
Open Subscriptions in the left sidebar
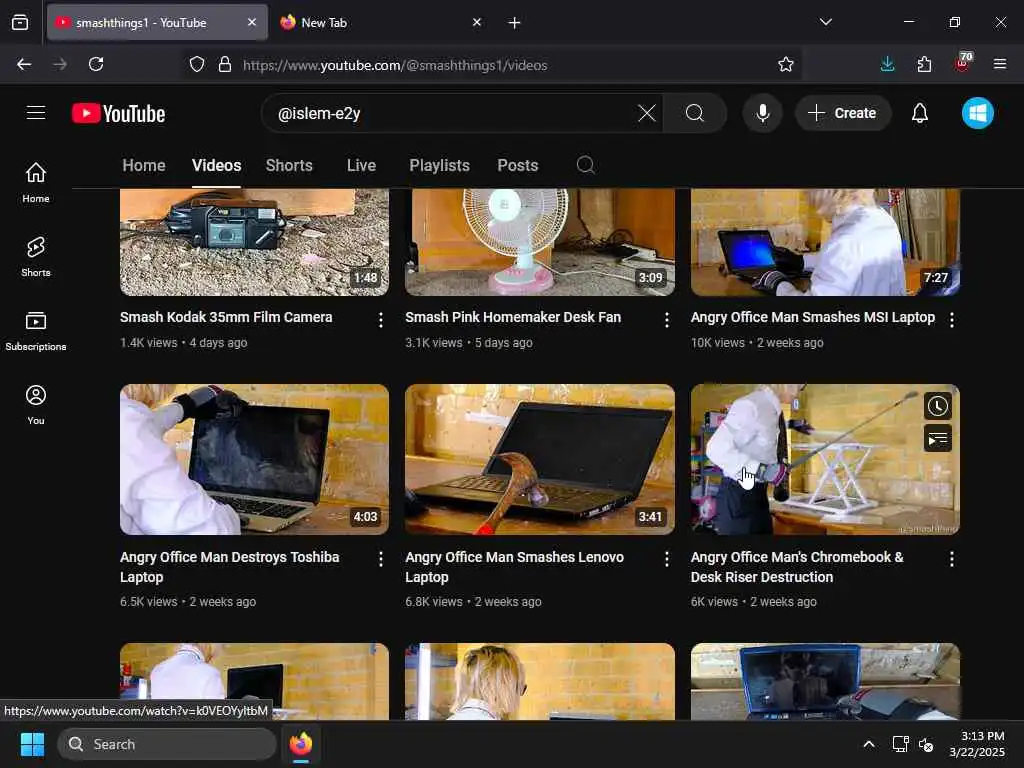[x=36, y=331]
